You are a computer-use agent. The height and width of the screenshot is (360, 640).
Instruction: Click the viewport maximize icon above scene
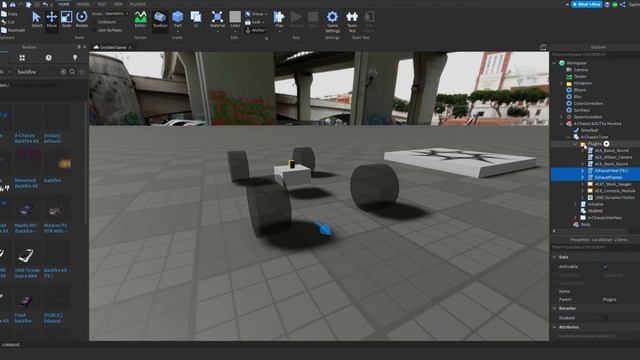coord(543,47)
